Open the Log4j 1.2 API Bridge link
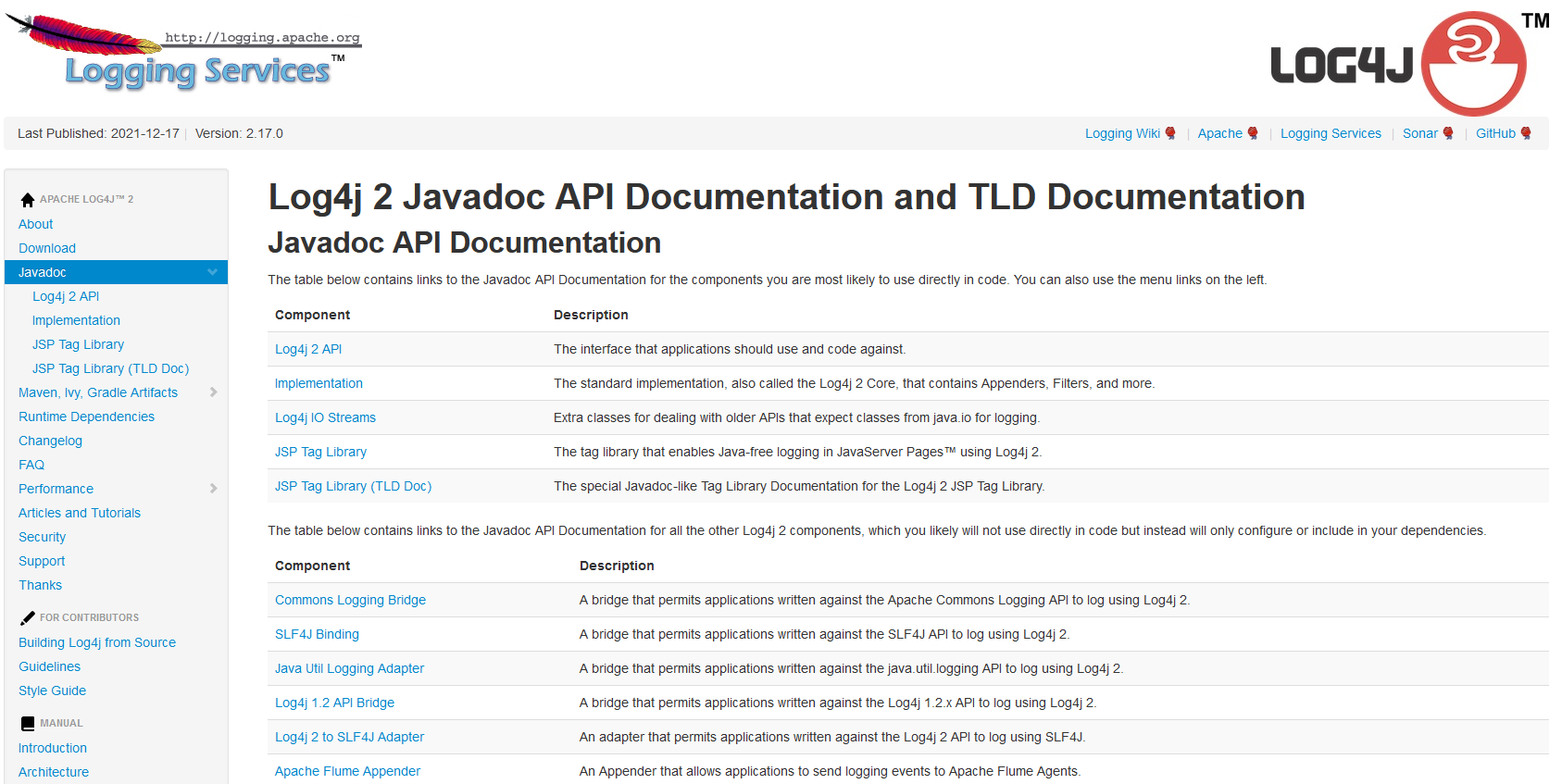 click(334, 703)
